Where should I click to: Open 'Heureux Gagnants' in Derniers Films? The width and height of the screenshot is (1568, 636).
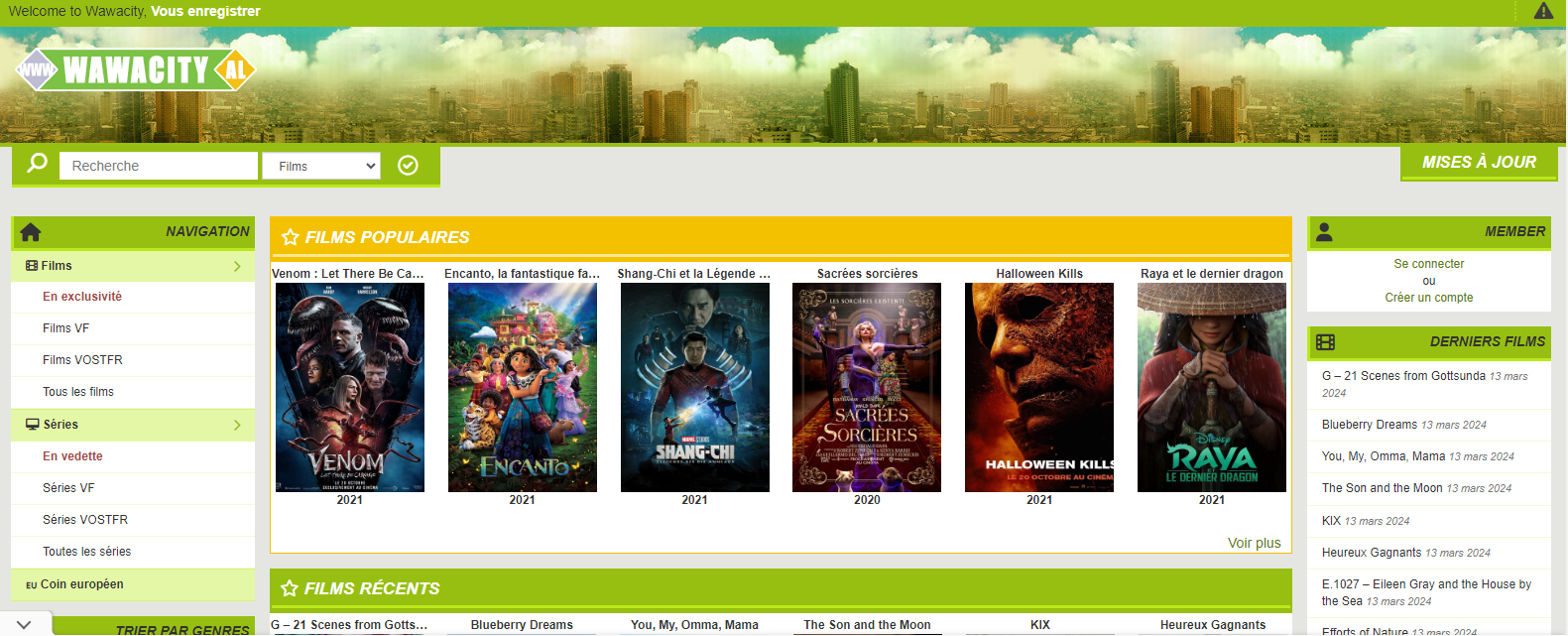pyautogui.click(x=1372, y=553)
